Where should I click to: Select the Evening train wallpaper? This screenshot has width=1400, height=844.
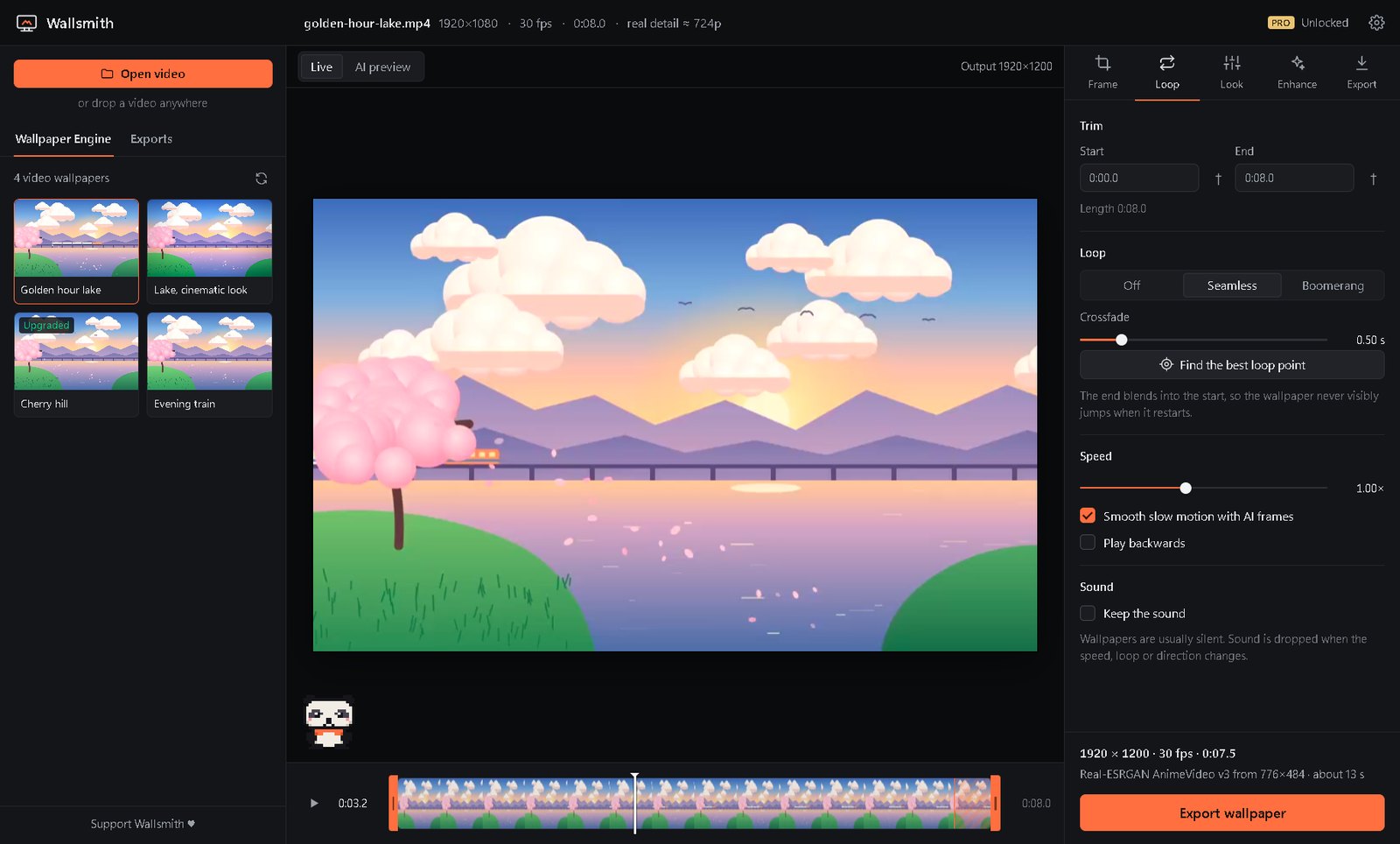[x=209, y=365]
